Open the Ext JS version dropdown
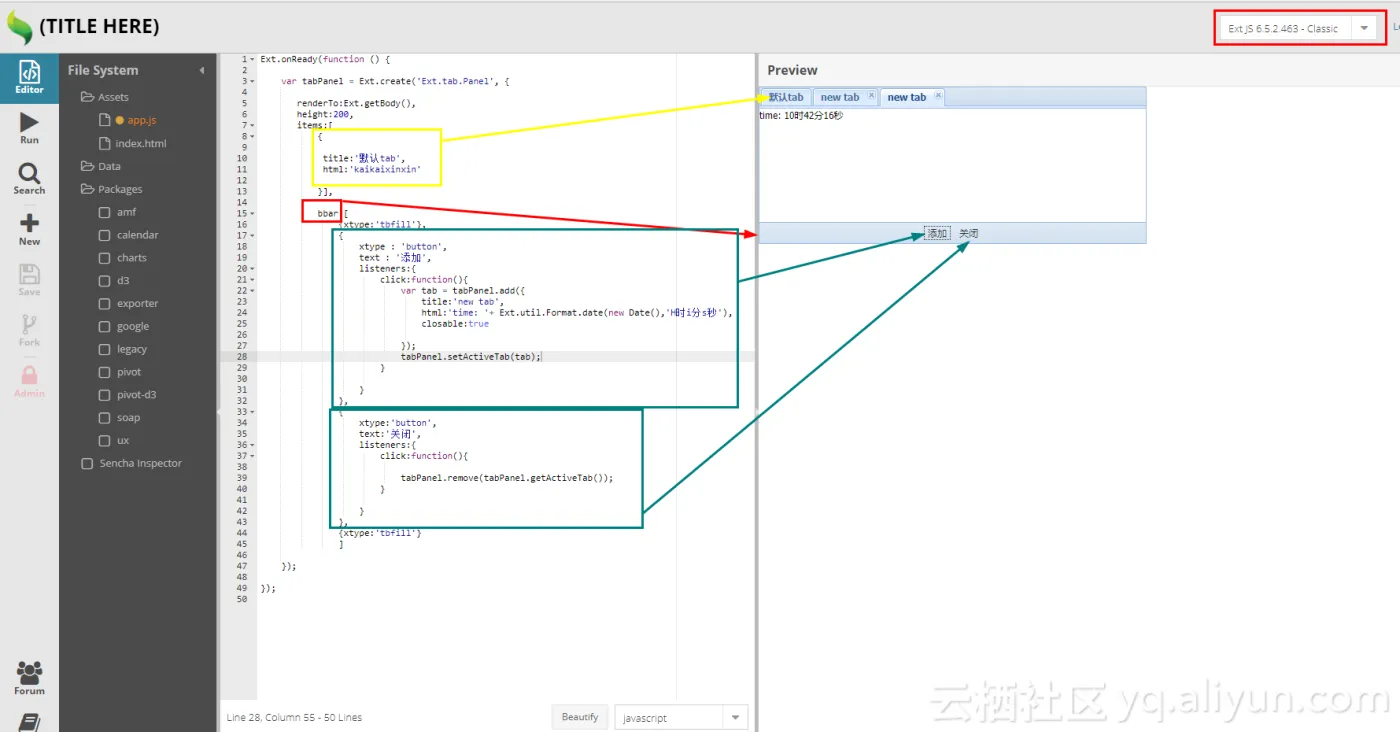The height and width of the screenshot is (732, 1400). pos(1365,28)
